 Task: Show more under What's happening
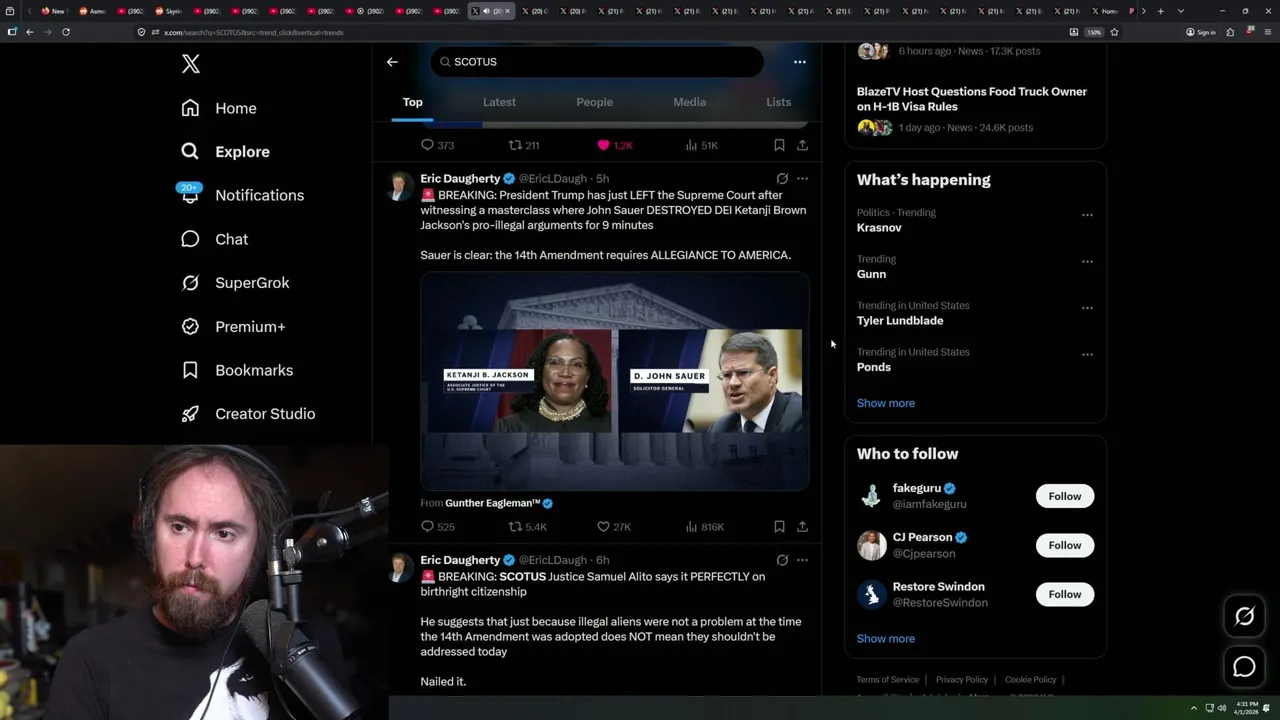(x=885, y=403)
